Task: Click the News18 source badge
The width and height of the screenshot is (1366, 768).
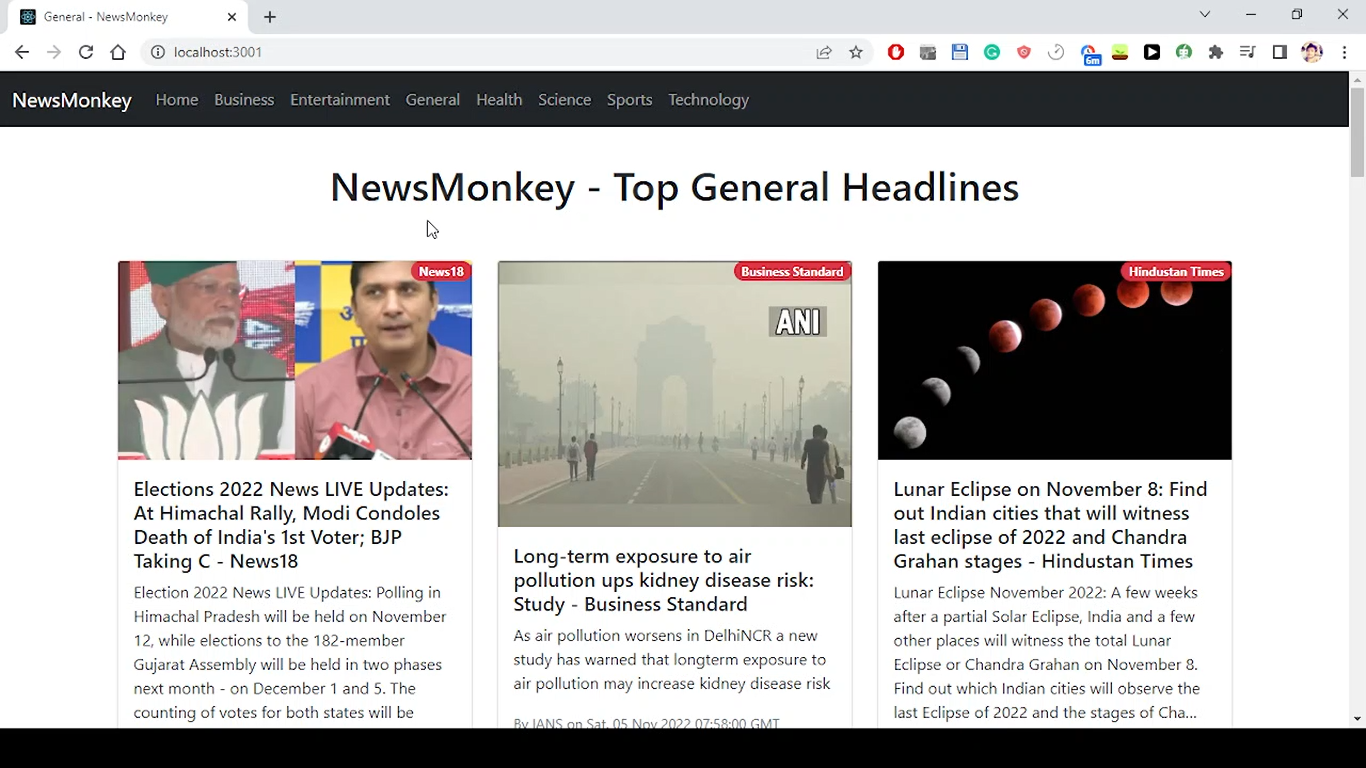Action: click(441, 272)
